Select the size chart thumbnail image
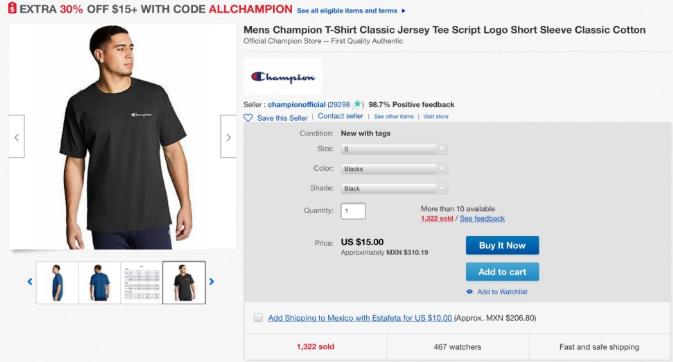Screen dimensions: 673x362 tap(142, 283)
